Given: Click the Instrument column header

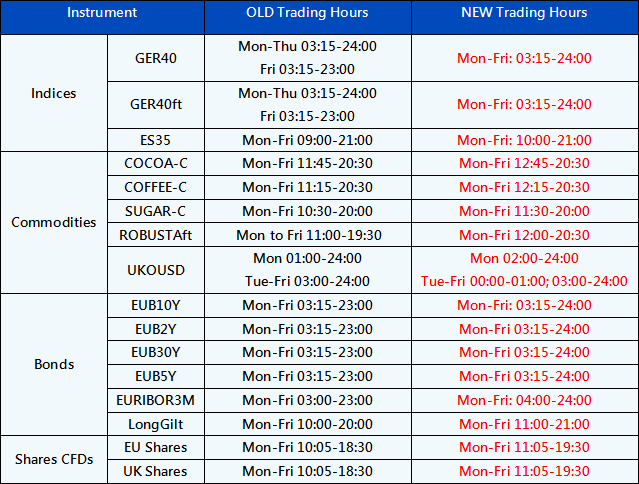Looking at the screenshot, I should click(101, 13).
